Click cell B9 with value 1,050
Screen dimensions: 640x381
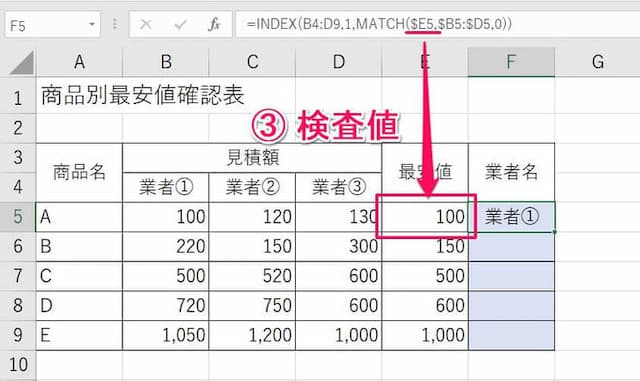pyautogui.click(x=165, y=335)
